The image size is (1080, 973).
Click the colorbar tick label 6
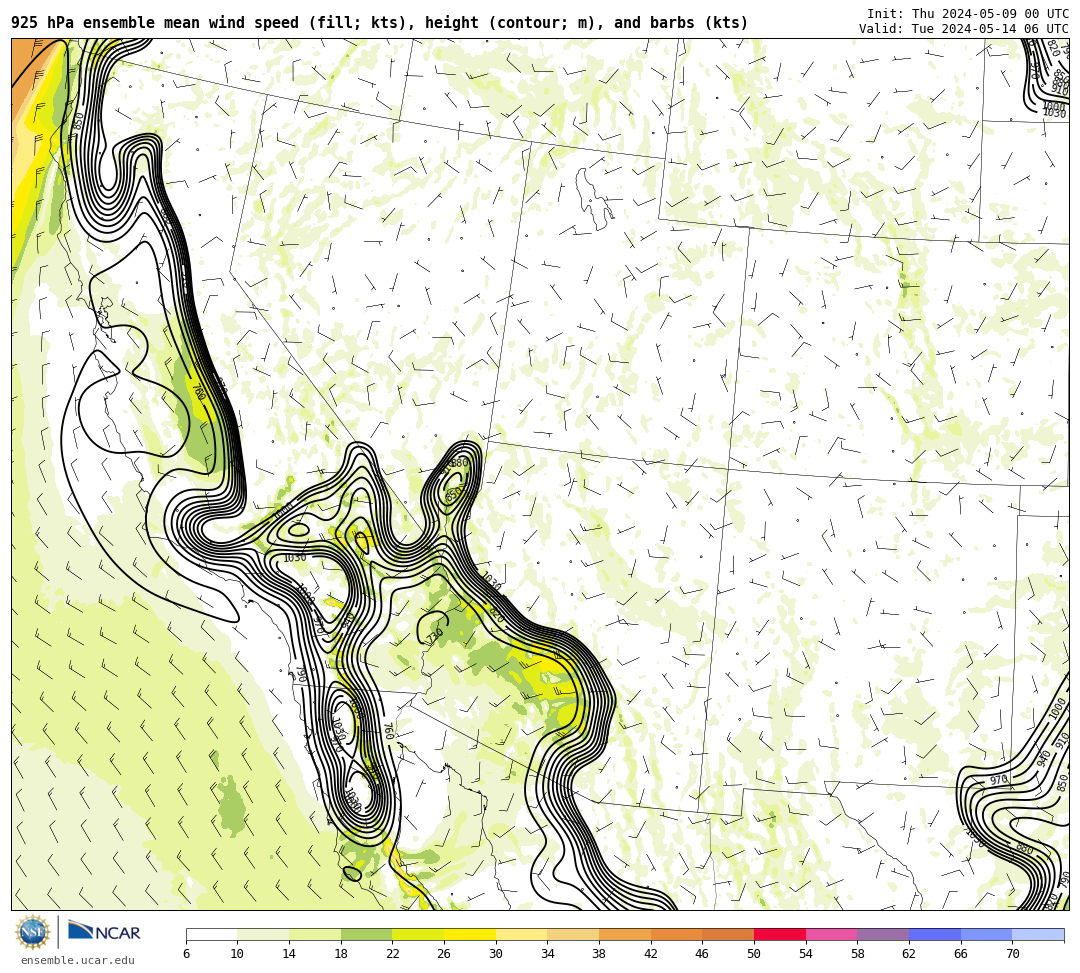(186, 954)
